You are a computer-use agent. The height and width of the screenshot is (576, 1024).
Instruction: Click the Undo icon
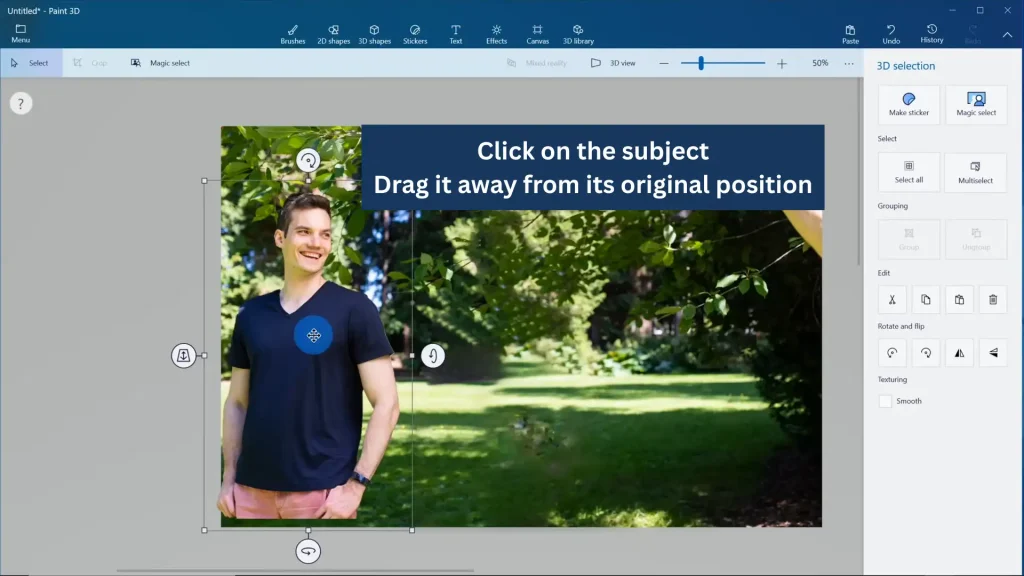pyautogui.click(x=891, y=34)
